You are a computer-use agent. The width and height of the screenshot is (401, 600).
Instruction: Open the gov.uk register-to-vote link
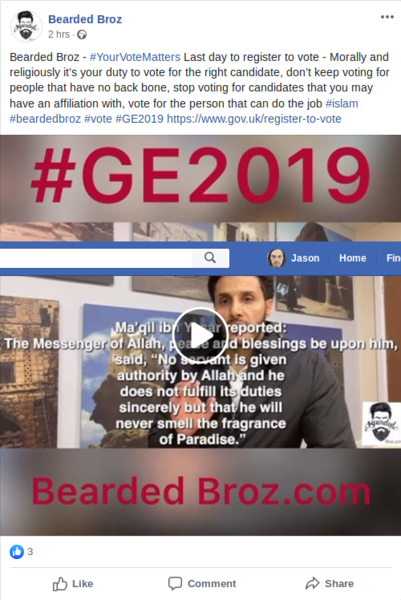click(254, 119)
